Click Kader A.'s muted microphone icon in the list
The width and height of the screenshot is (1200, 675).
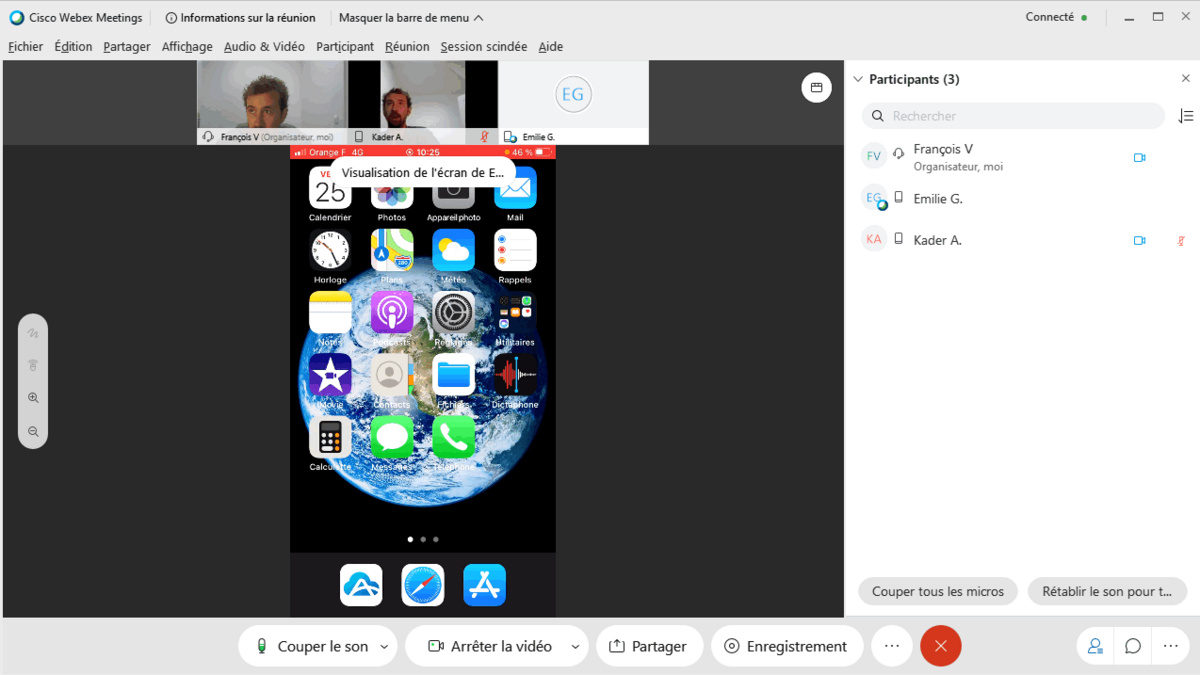point(1181,240)
